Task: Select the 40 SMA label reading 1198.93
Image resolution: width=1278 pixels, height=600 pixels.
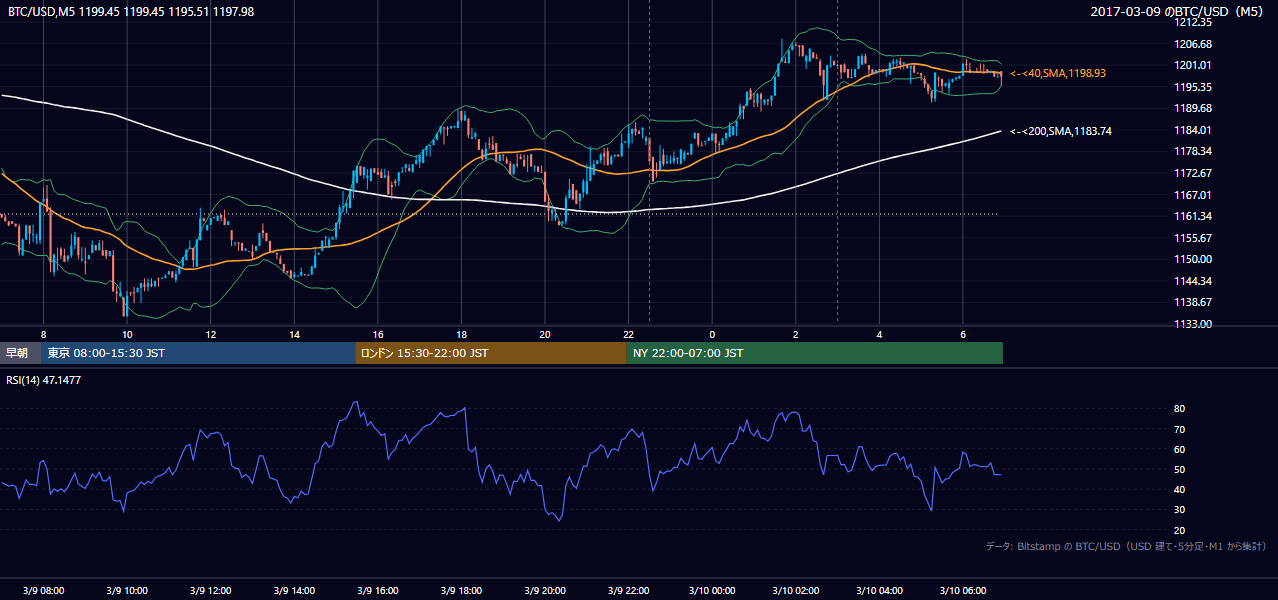Action: point(1058,73)
